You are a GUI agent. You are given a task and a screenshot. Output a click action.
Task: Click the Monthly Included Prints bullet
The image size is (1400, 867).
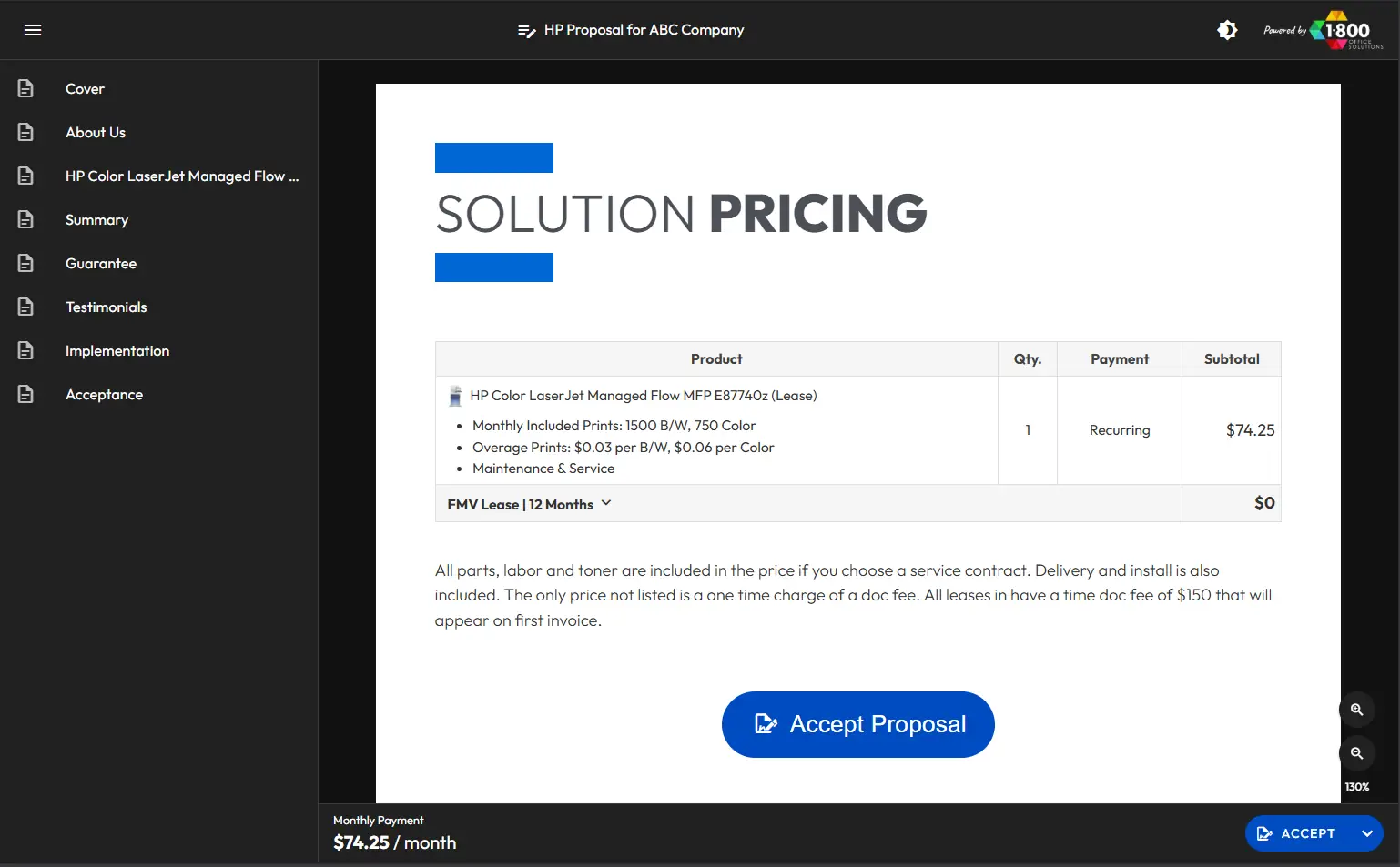[x=614, y=426]
